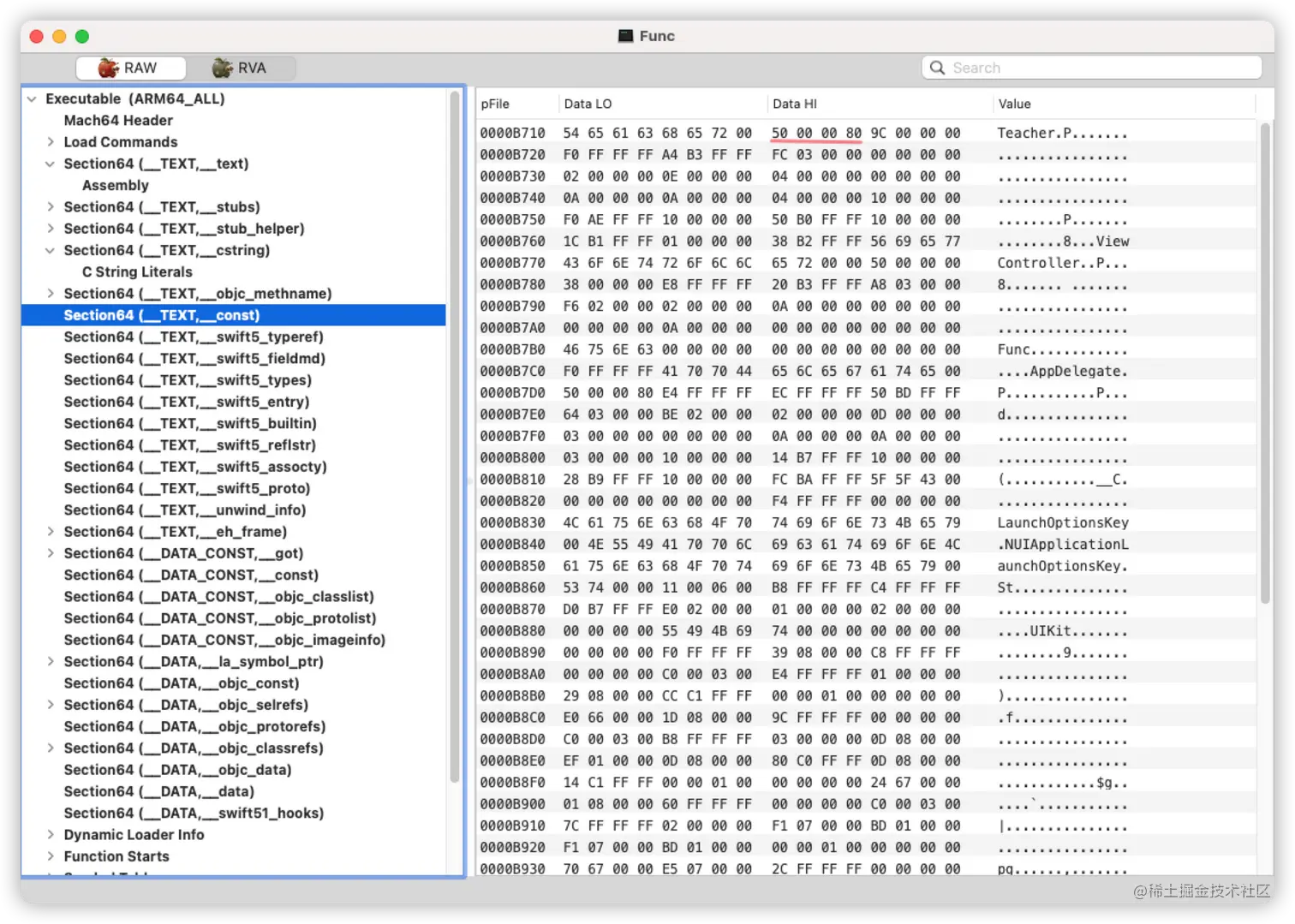This screenshot has width=1295, height=924.
Task: Select Section64 (__TEXT,__swift5_entry)
Action: (187, 402)
